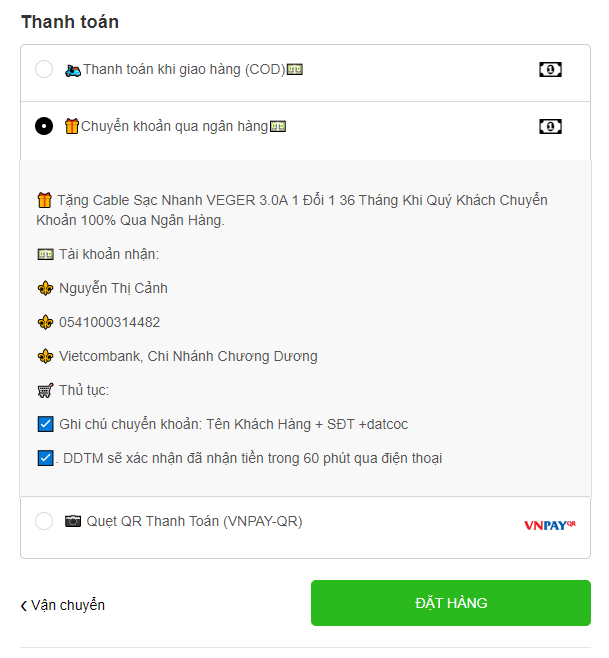Click the cash banknote icon in COD row
This screenshot has height=658, width=609.
(x=550, y=69)
